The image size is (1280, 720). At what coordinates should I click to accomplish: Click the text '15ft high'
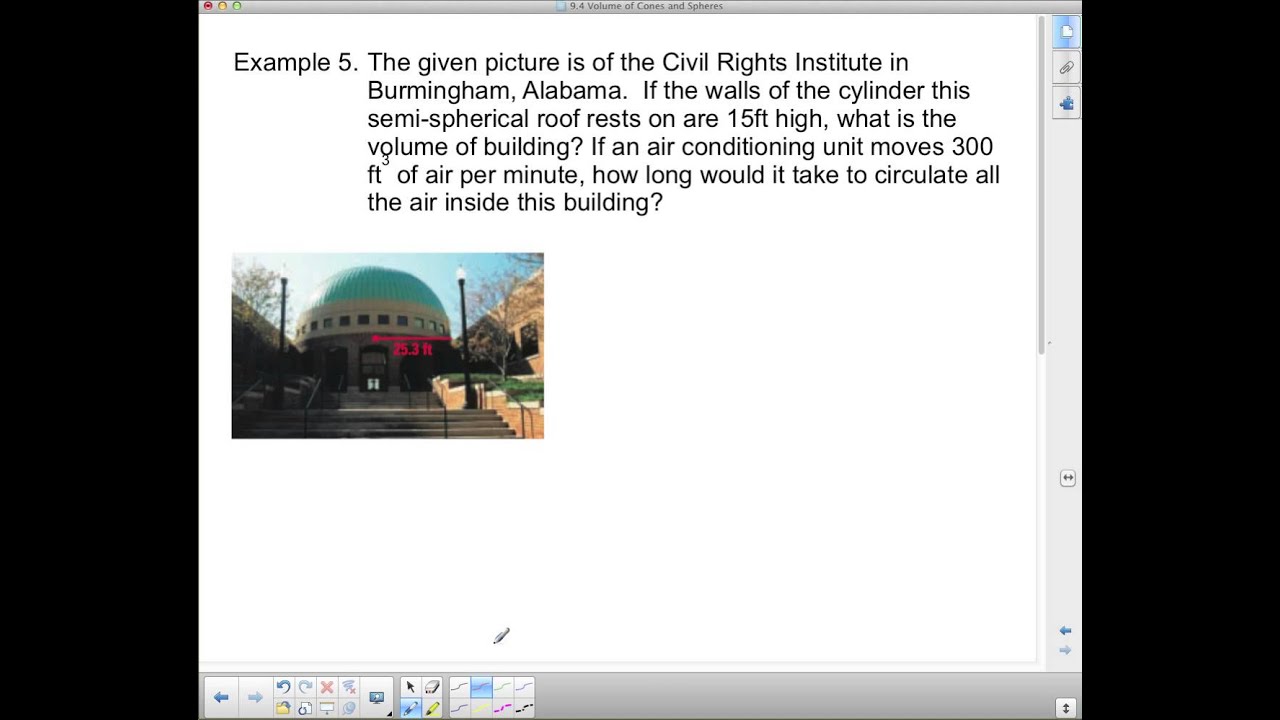click(x=778, y=119)
